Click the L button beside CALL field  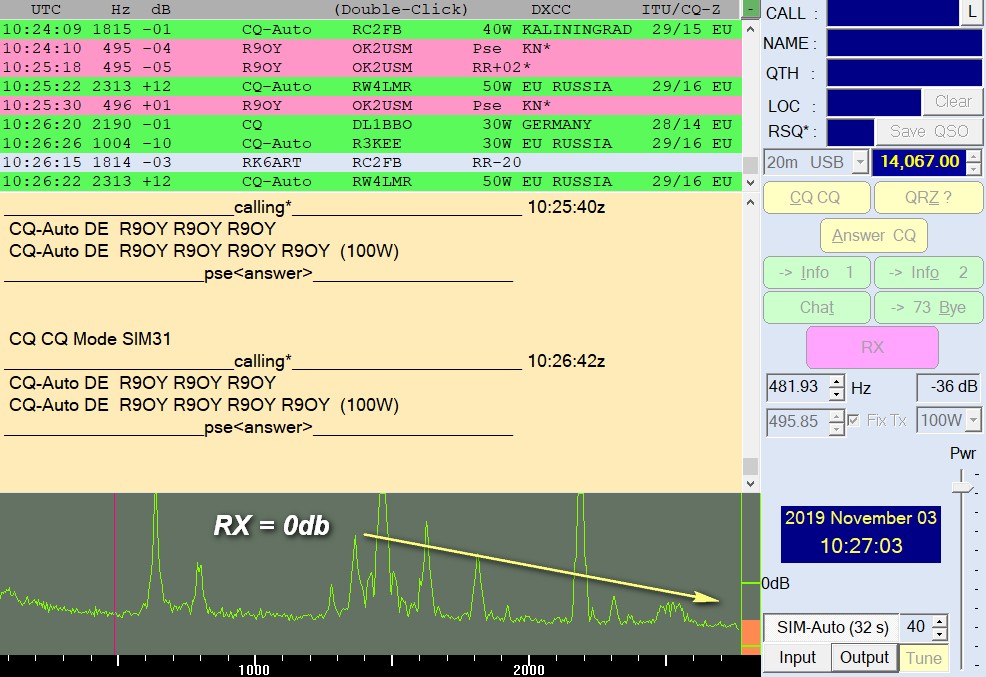pyautogui.click(x=972, y=13)
